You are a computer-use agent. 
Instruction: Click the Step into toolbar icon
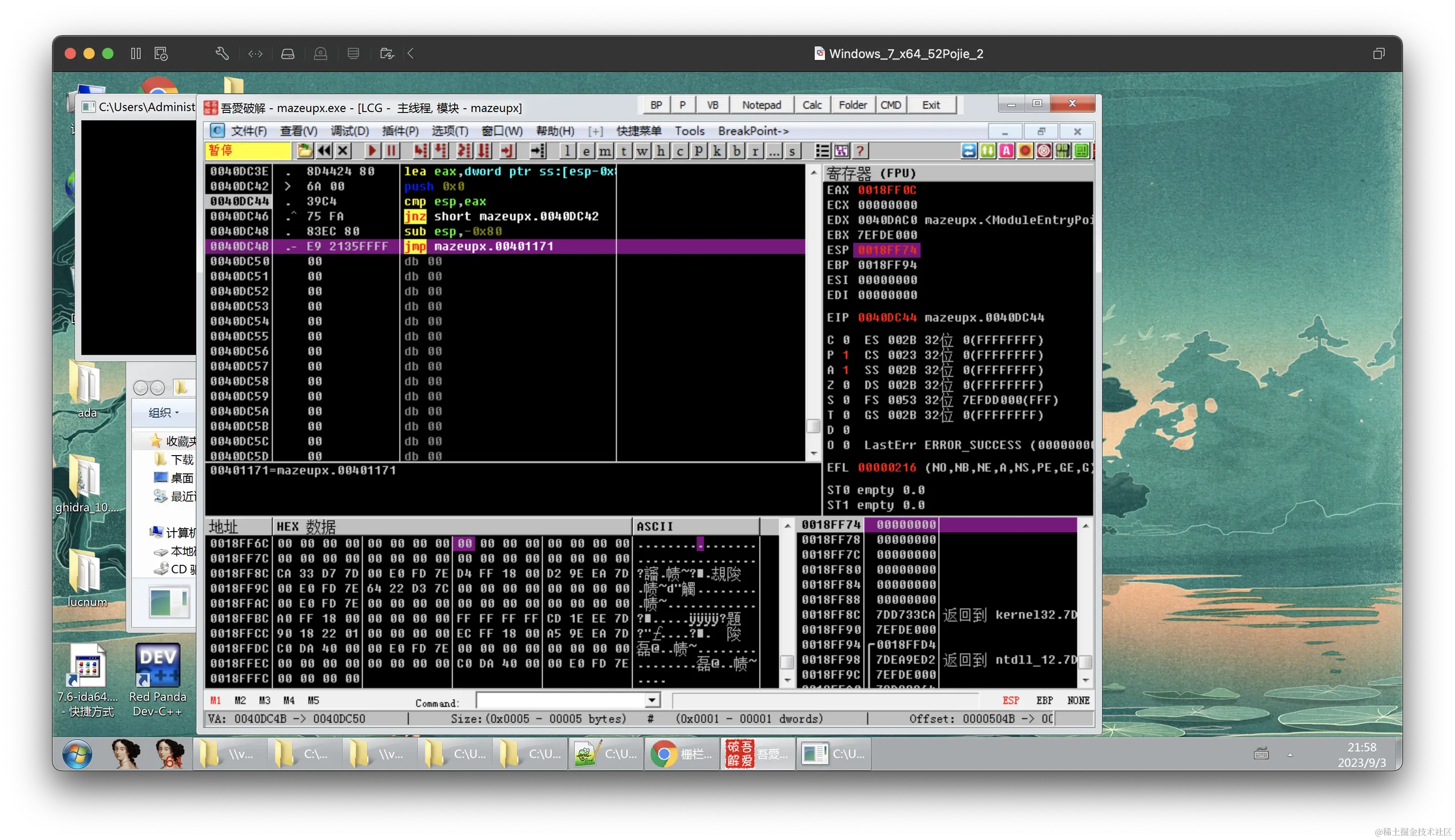point(421,151)
